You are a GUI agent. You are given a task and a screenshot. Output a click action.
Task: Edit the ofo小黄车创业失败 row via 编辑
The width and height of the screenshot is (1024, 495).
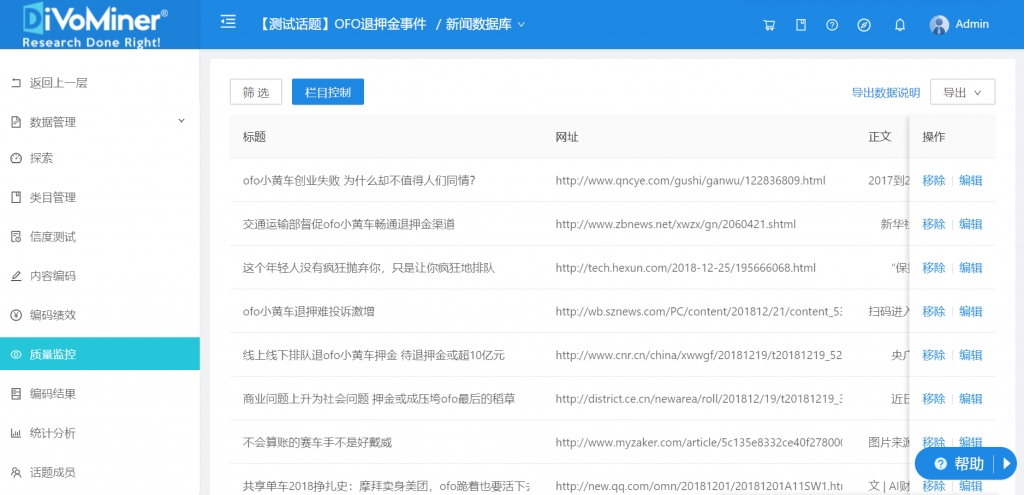point(970,180)
